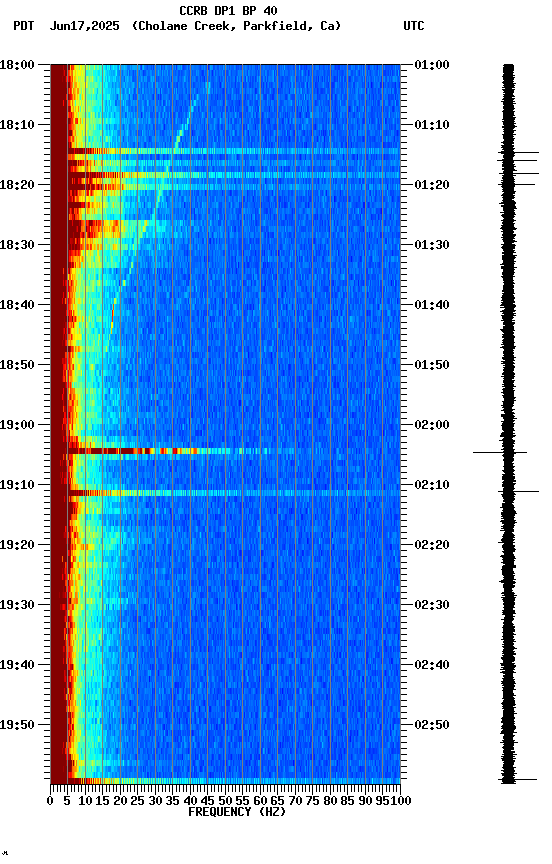
Task: Click the seismogram spike at the trace bottom
Action: click(518, 780)
